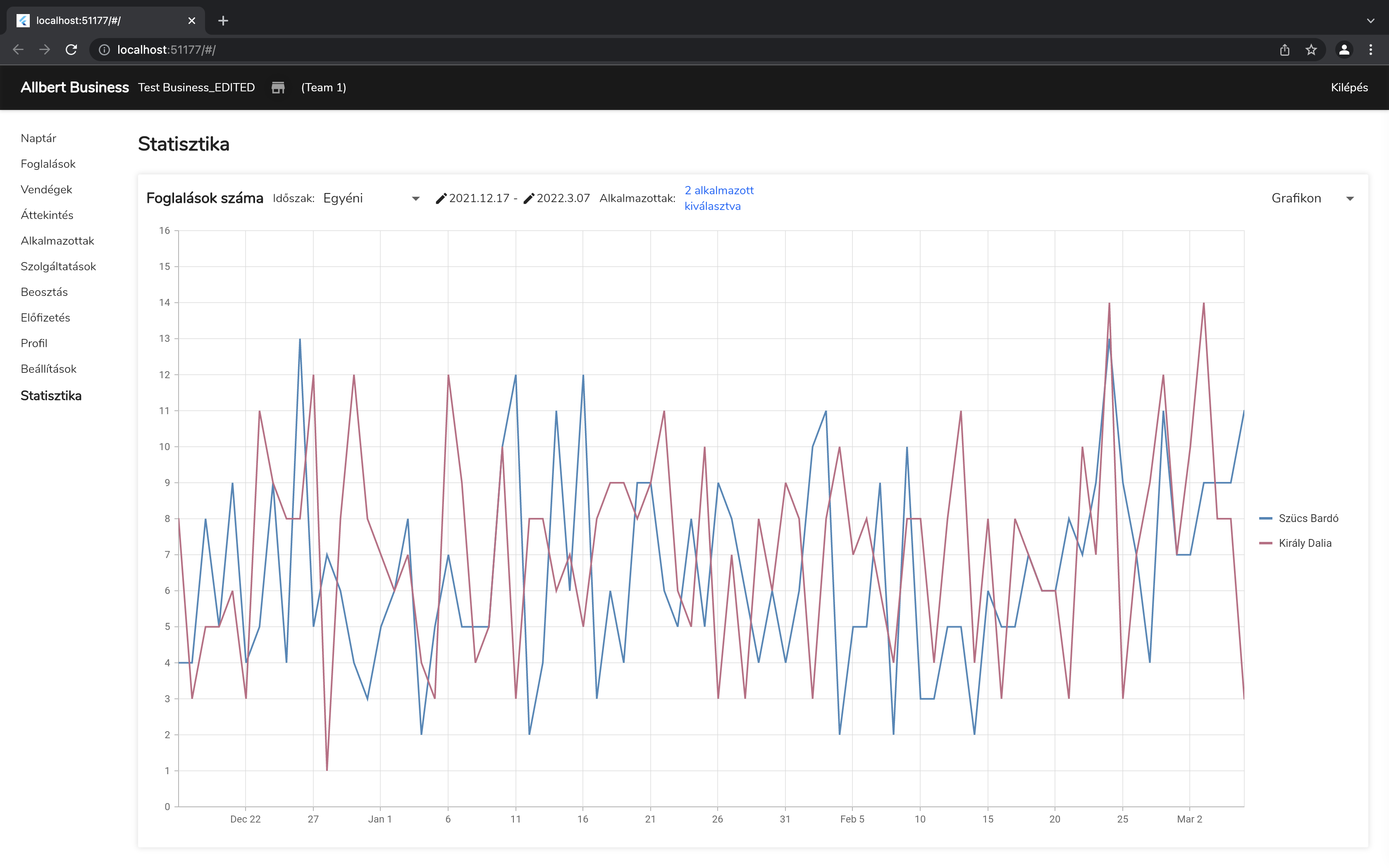Image resolution: width=1389 pixels, height=868 pixels.
Task: Click Szücs Bardó legend label
Action: coord(1309,518)
